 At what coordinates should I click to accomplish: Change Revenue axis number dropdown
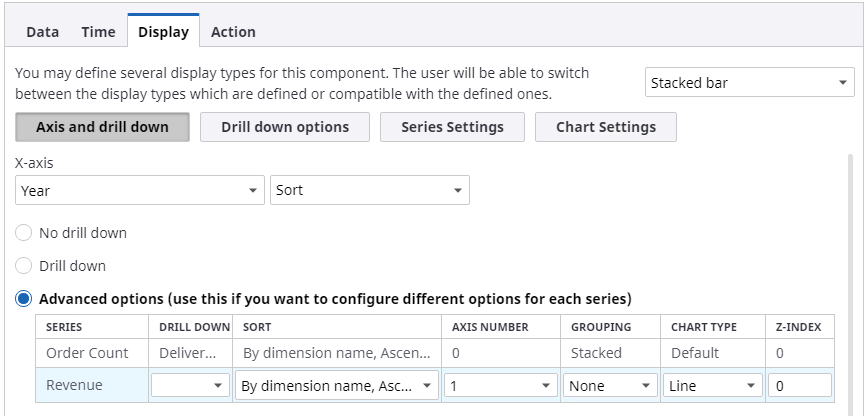point(501,386)
